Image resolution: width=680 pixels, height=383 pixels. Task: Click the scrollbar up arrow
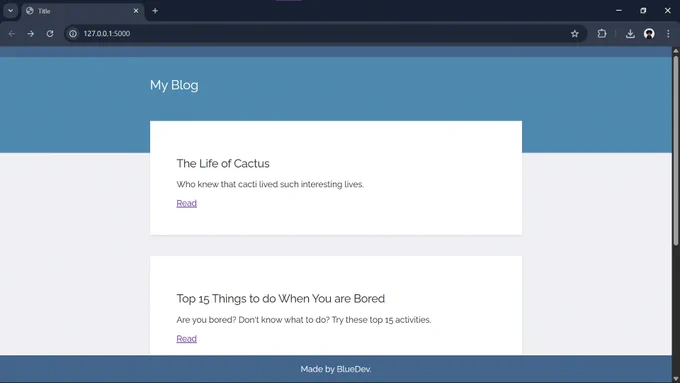(676, 51)
